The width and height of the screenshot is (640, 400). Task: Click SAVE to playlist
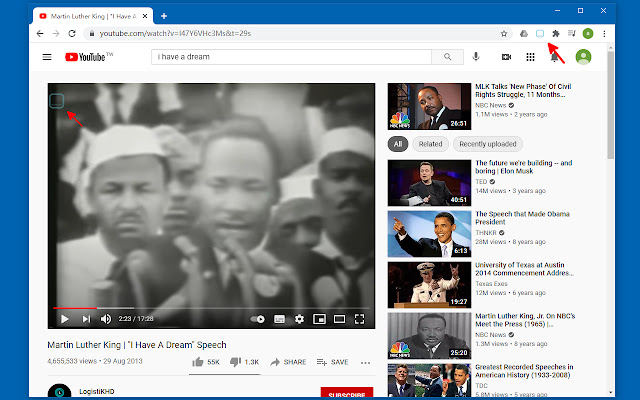pos(332,362)
